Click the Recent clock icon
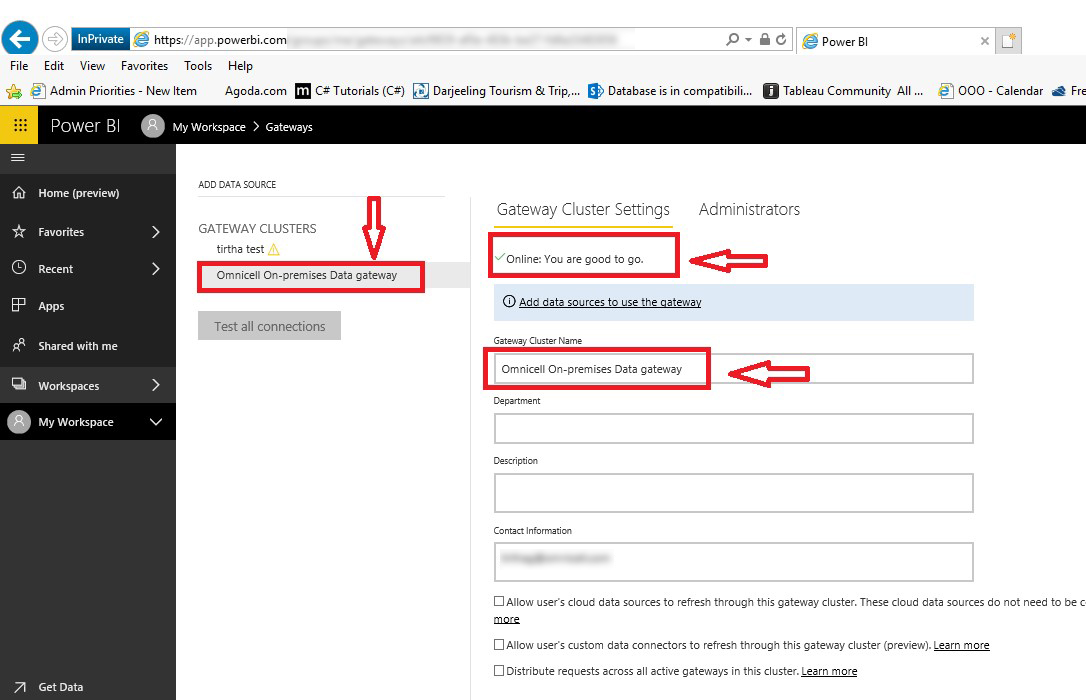 coord(18,268)
